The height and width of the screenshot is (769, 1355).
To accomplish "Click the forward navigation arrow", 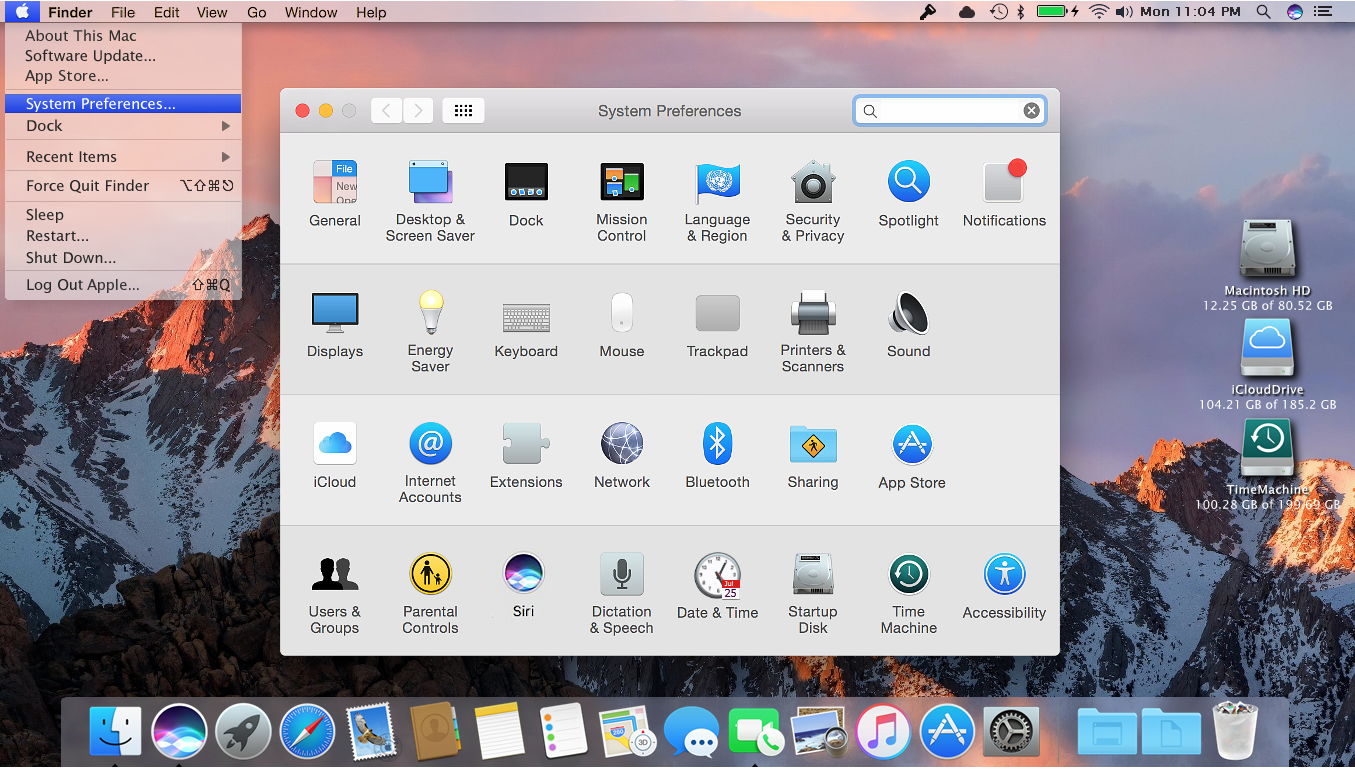I will [418, 110].
